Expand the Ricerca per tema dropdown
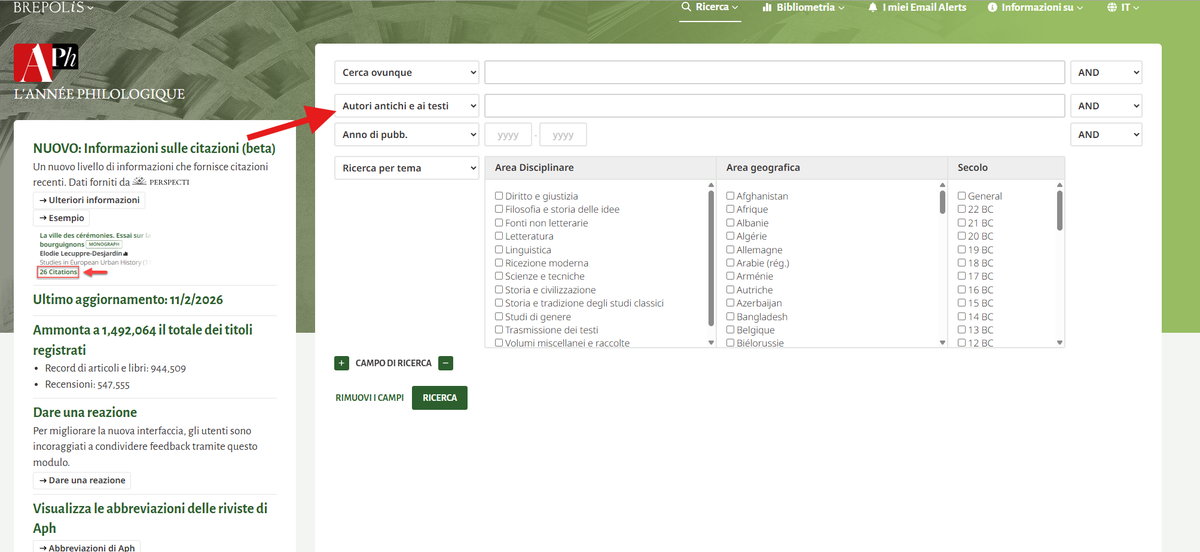Screen dimensions: 1200x552 (406, 168)
